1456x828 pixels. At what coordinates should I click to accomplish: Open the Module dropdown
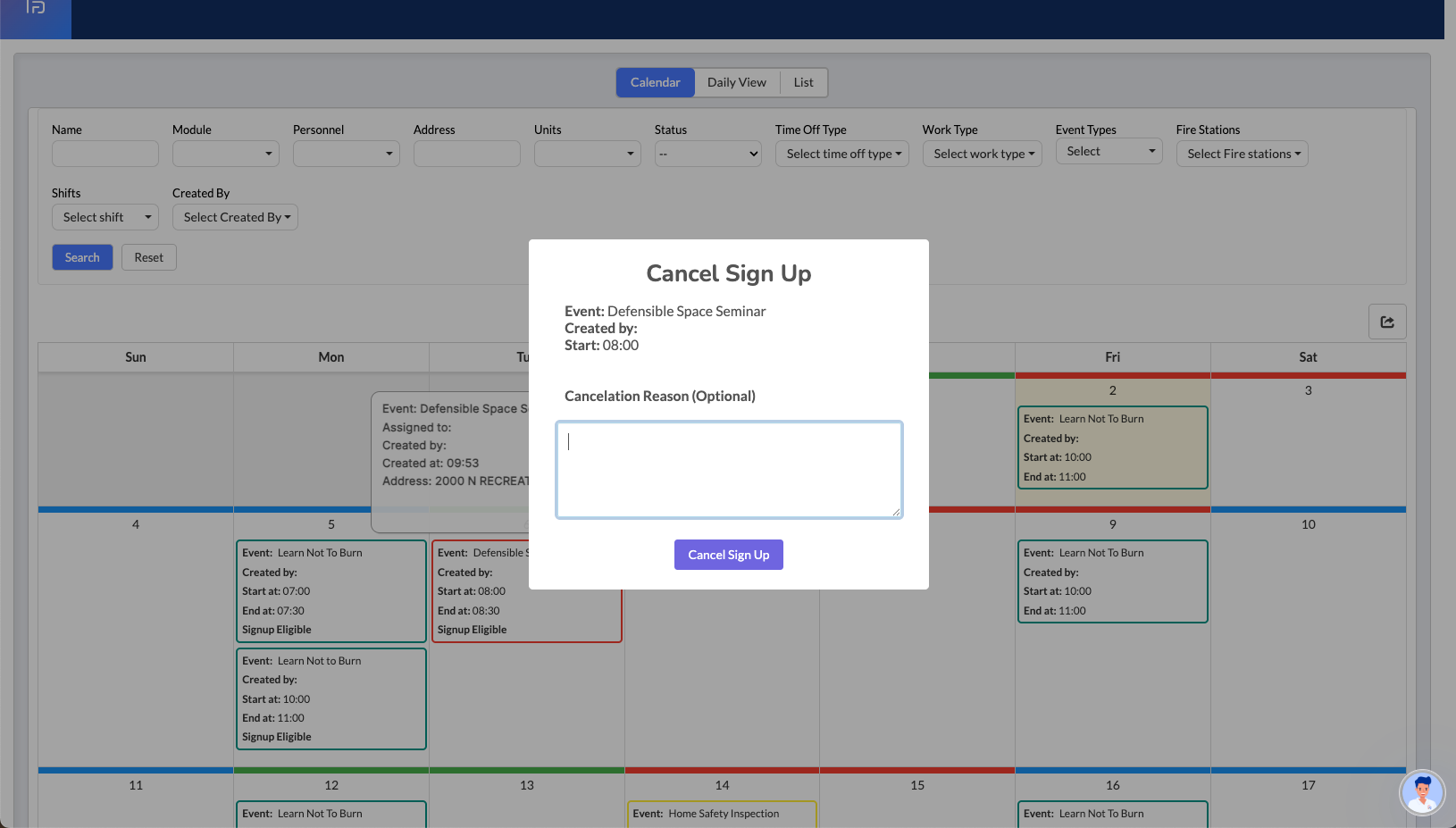point(225,154)
